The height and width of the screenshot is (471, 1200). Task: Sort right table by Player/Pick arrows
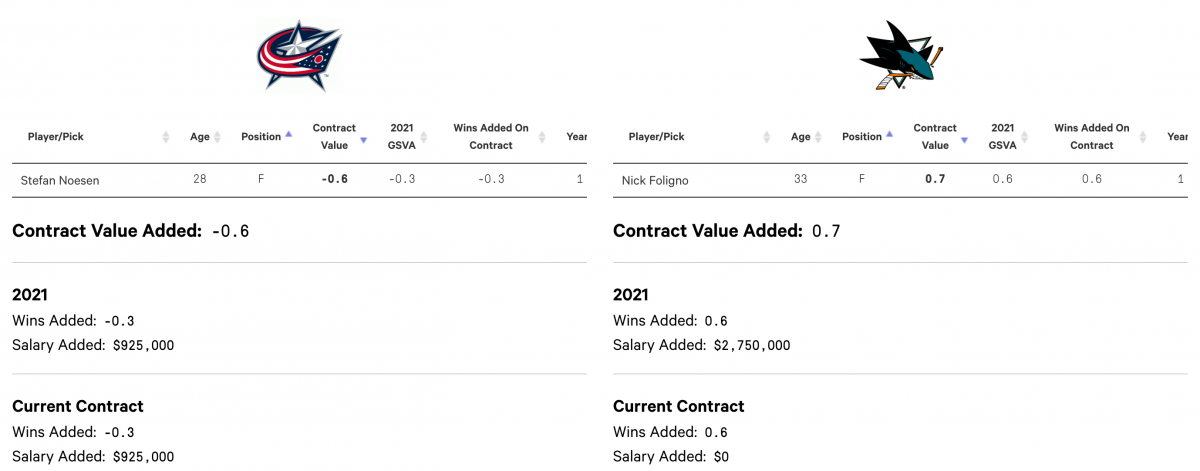[766, 137]
